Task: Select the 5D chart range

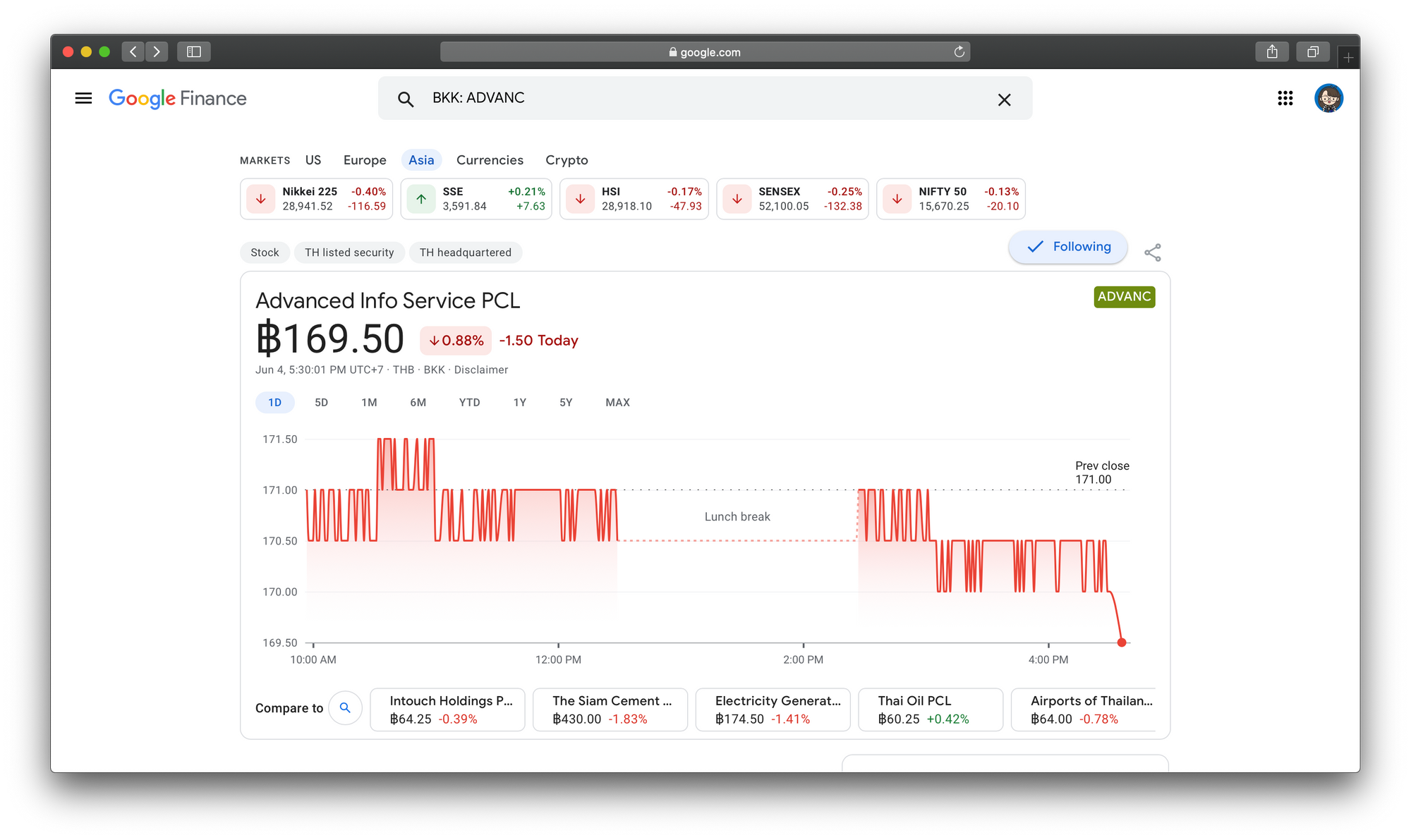Action: point(321,402)
